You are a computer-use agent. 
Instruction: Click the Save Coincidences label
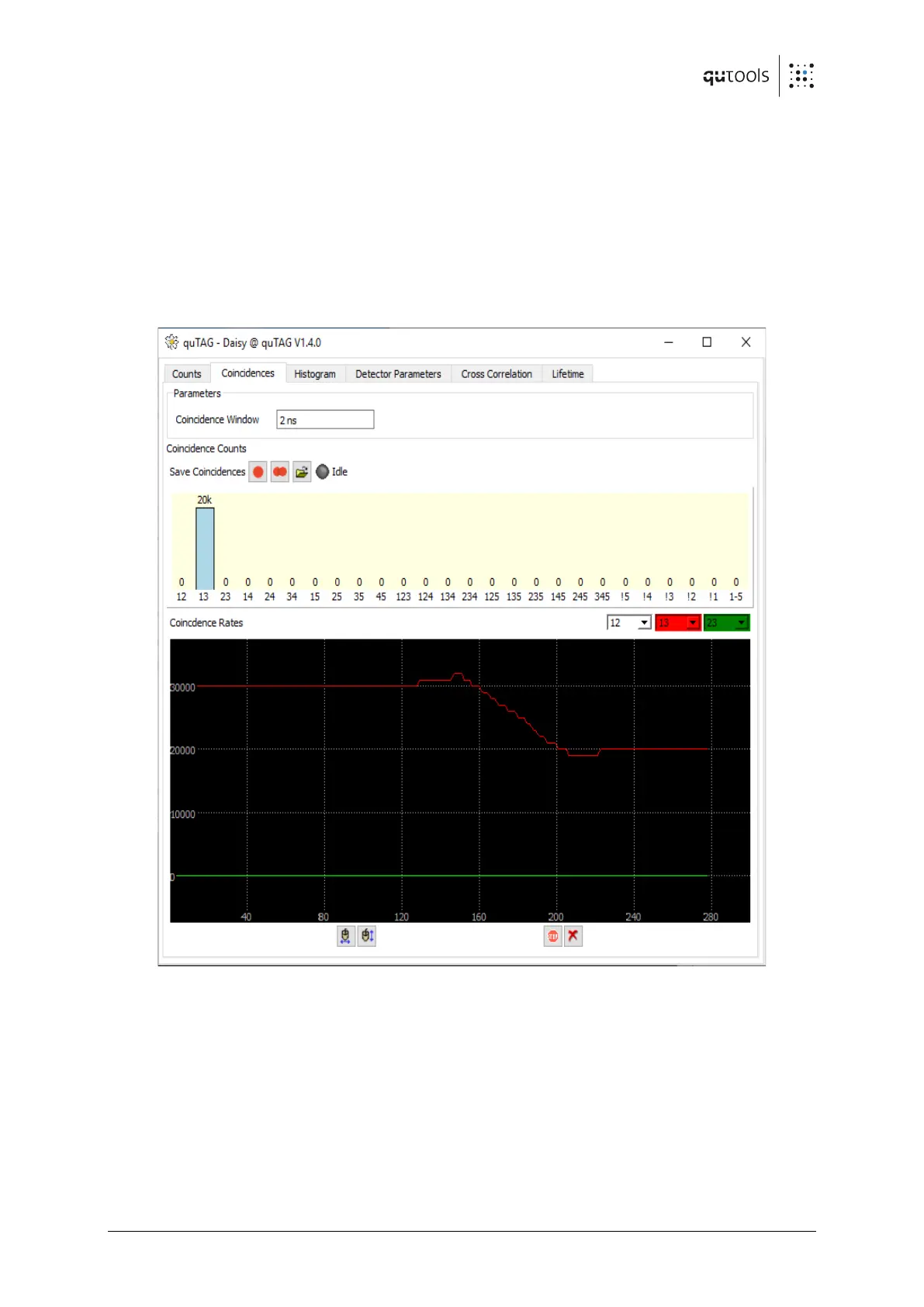pyautogui.click(x=207, y=472)
